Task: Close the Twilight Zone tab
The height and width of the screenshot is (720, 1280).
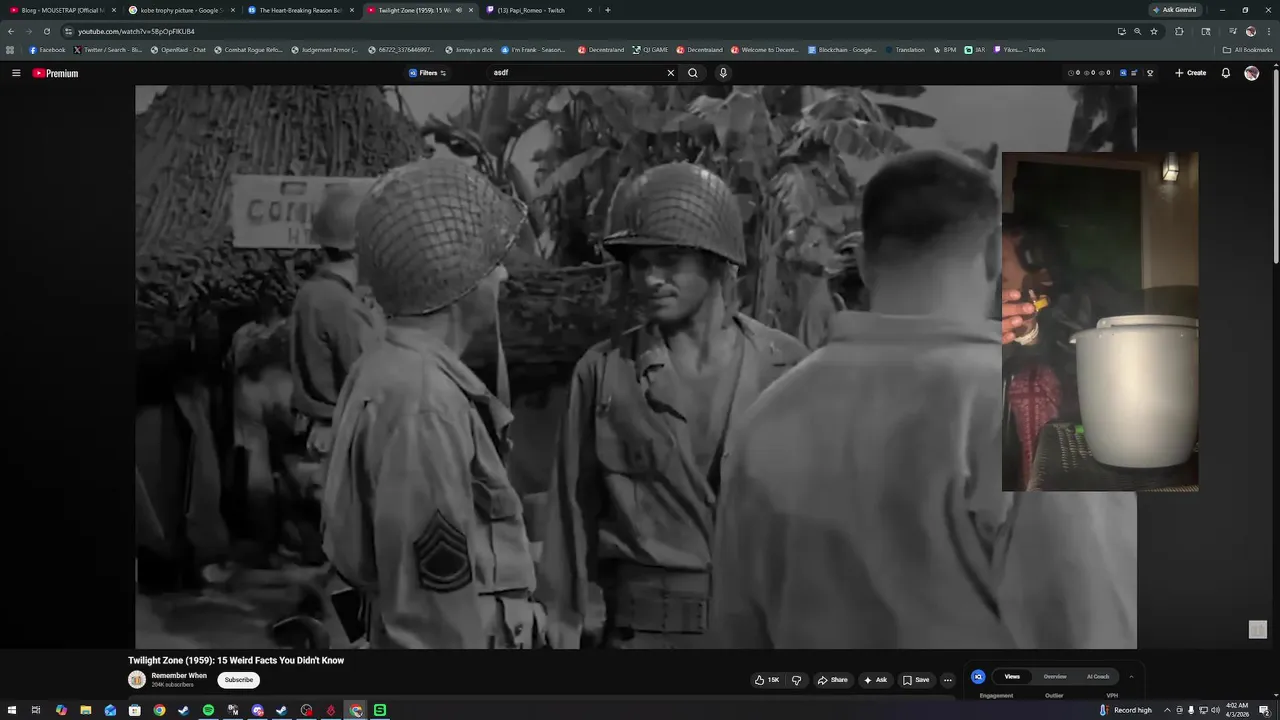Action: [471, 10]
